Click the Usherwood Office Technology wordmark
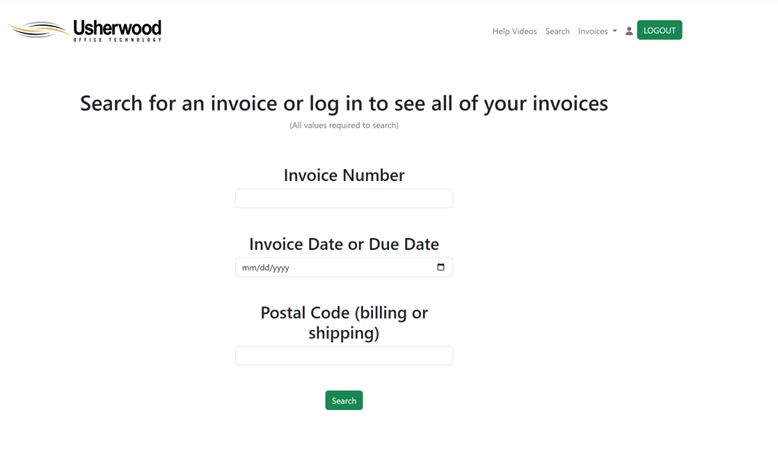Screen dimensions: 778x465 coord(117,30)
